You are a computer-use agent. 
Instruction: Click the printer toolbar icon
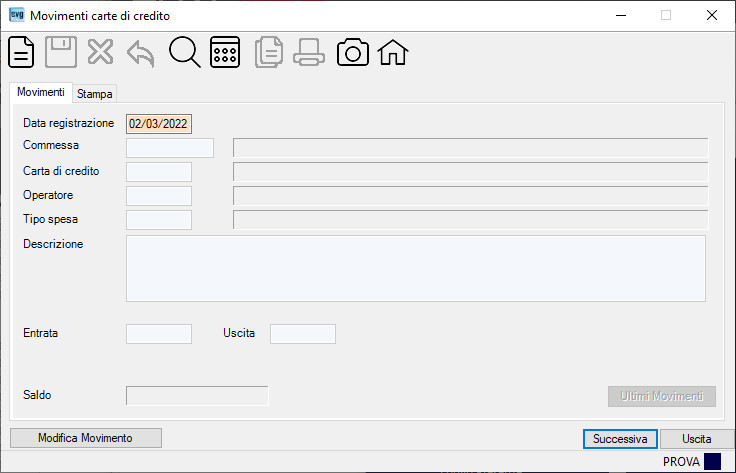tap(309, 52)
